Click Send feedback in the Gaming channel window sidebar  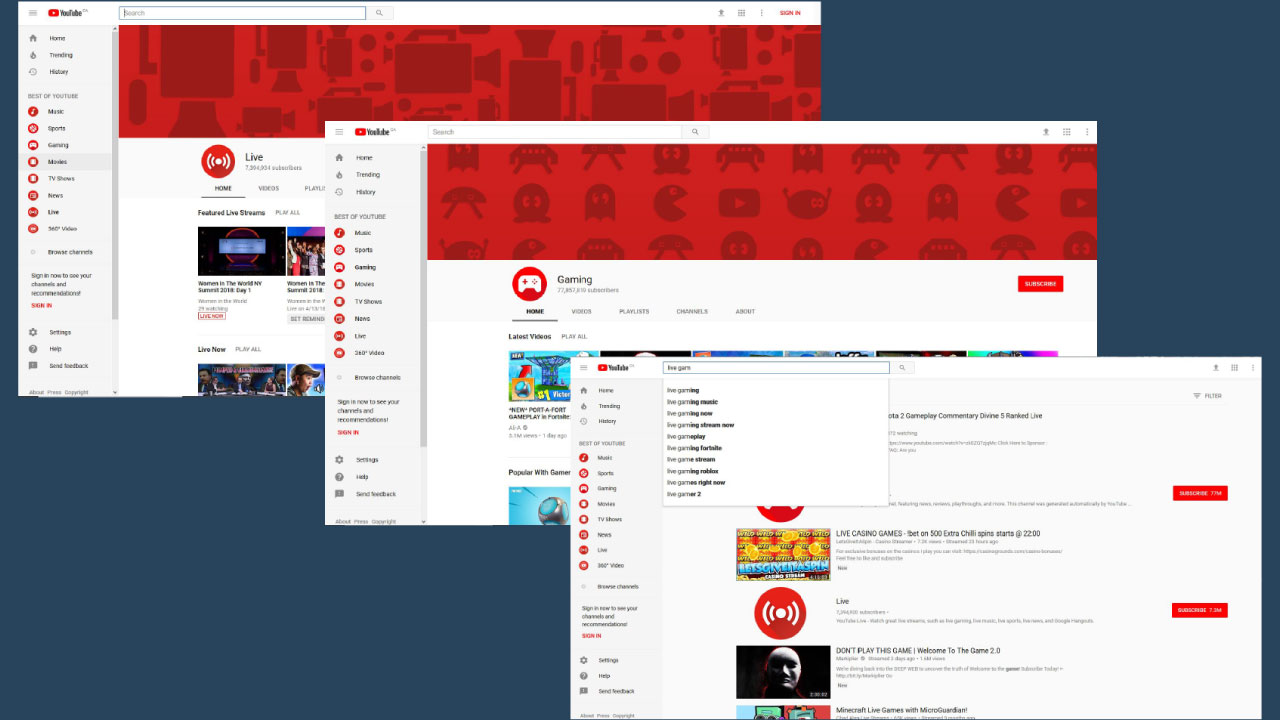coord(366,494)
